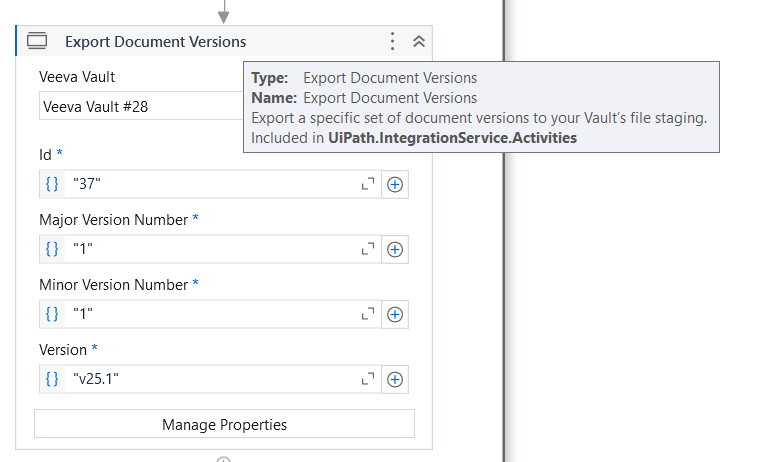759x462 pixels.
Task: Expand the Major Version Number expression editor
Action: 368,249
